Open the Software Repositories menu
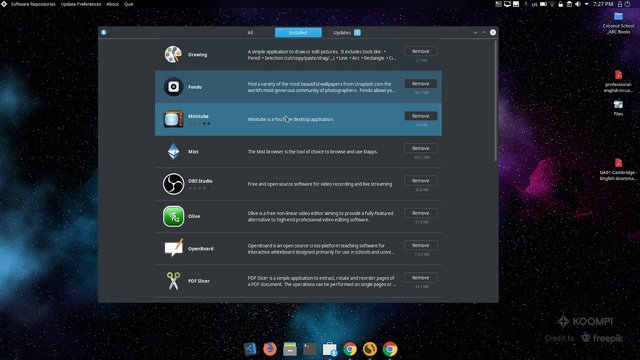 click(x=33, y=4)
